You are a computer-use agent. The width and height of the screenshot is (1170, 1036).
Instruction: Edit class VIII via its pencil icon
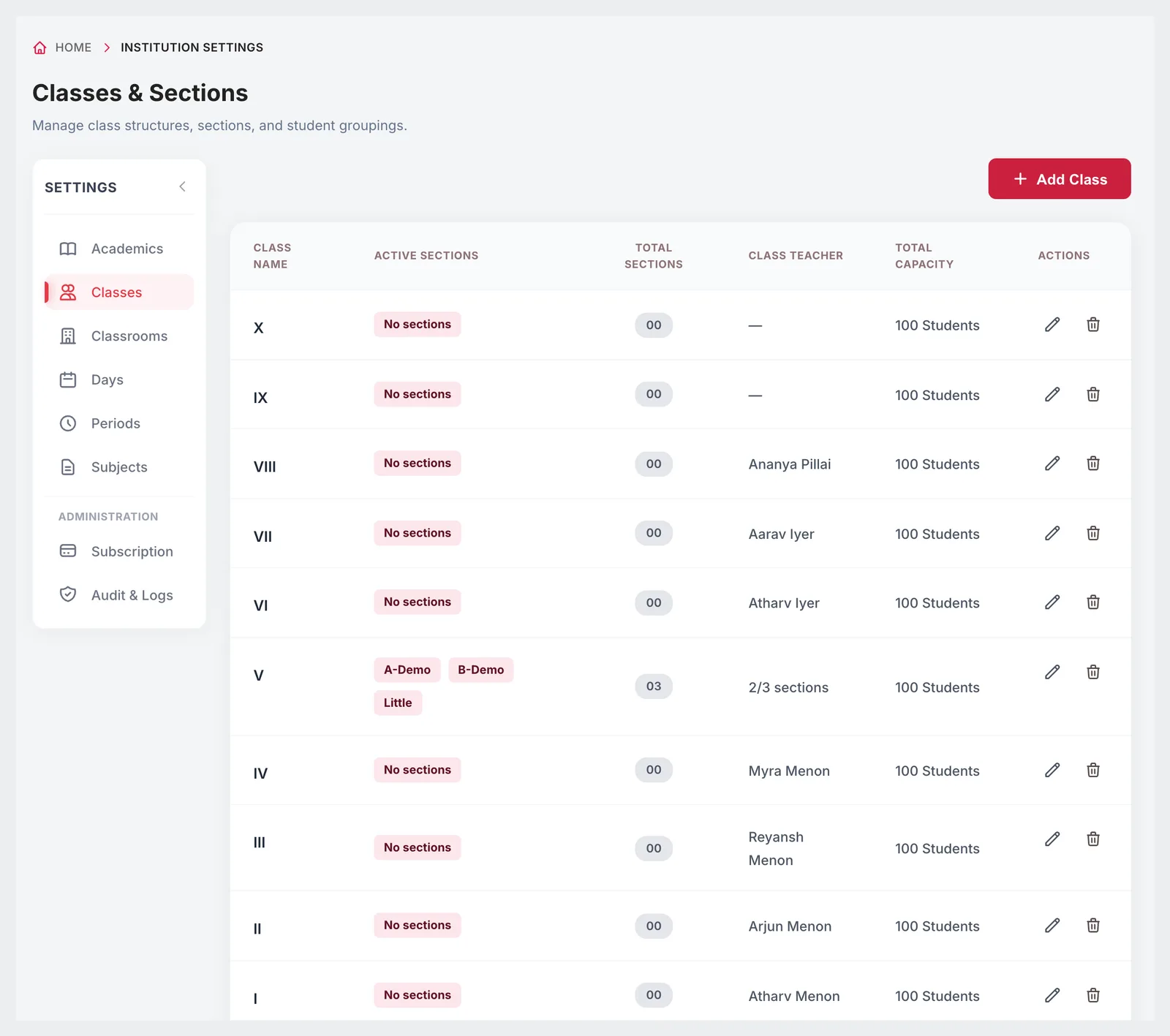click(x=1052, y=464)
